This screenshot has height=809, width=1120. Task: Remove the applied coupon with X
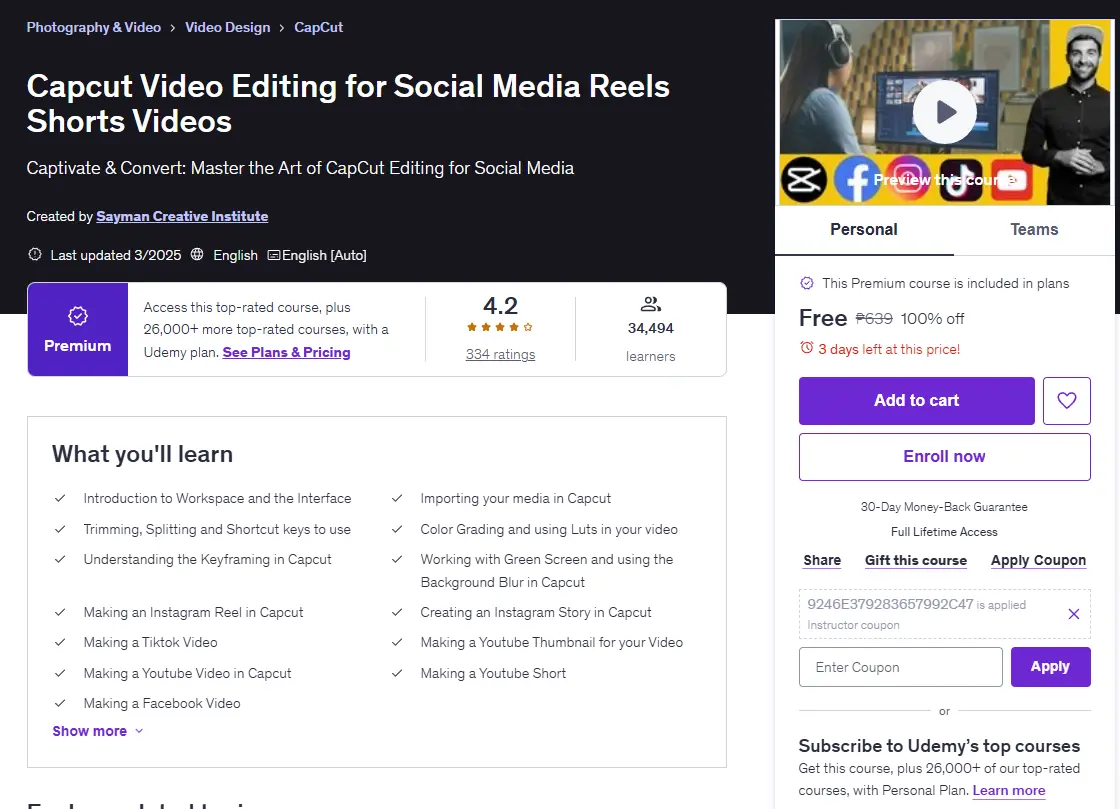click(x=1074, y=614)
